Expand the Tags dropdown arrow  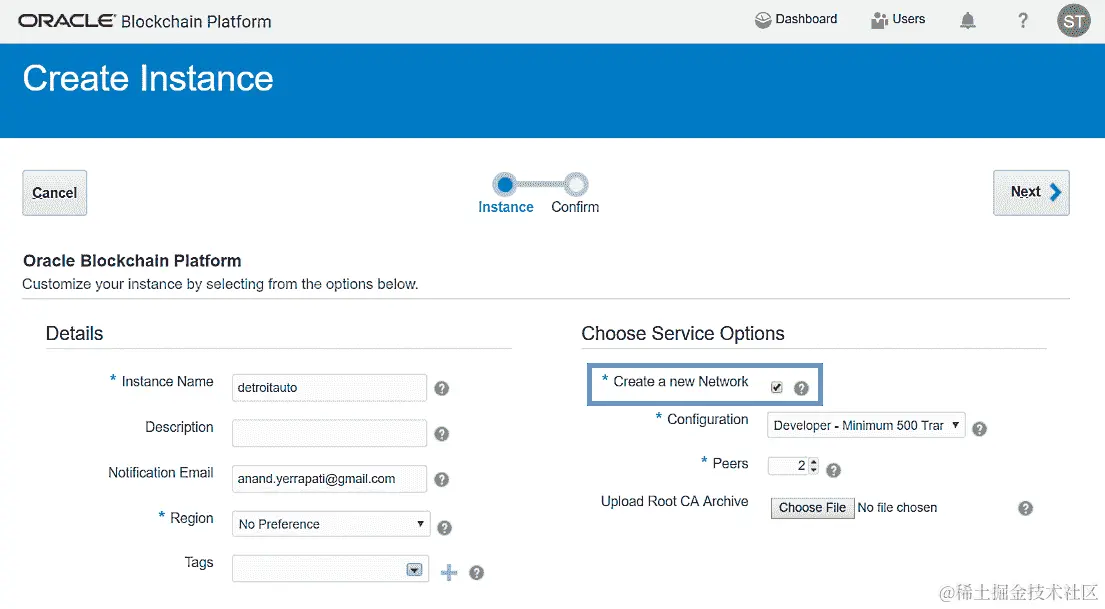414,570
